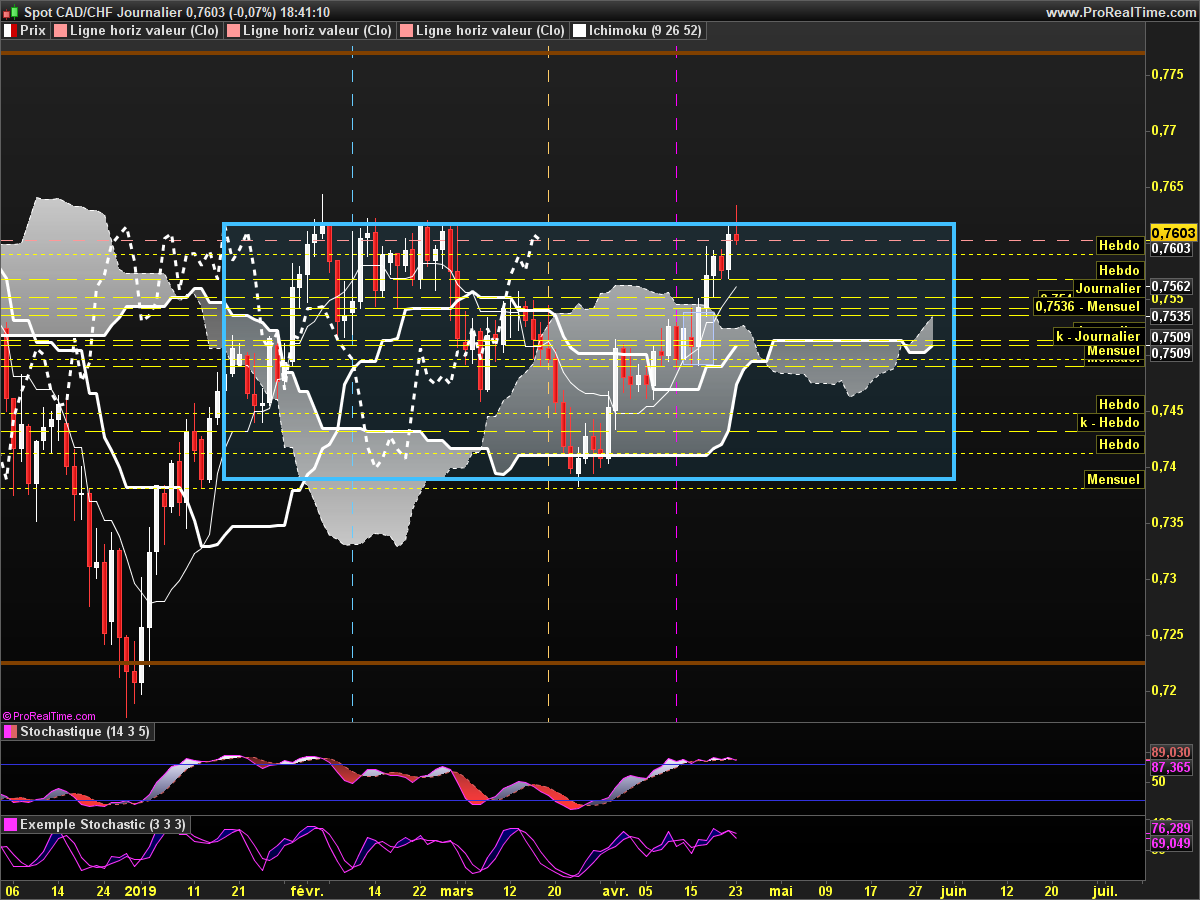The height and width of the screenshot is (900, 1200).
Task: Select the last Ligne horiz valeur (Clo) legend
Action: coord(484,31)
